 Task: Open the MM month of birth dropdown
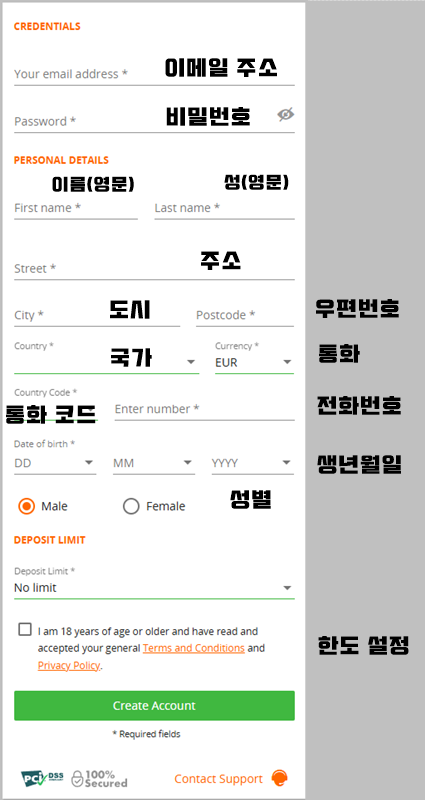pos(154,463)
